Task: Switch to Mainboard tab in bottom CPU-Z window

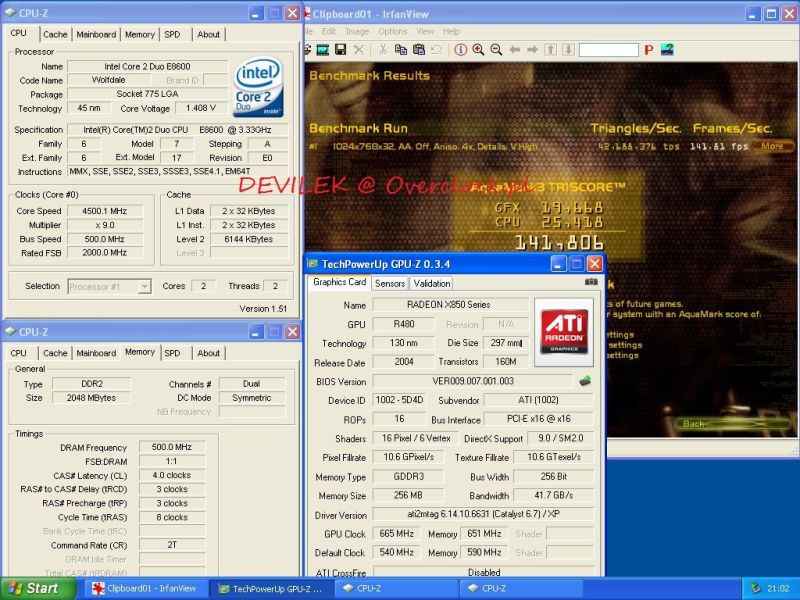Action: (x=96, y=353)
